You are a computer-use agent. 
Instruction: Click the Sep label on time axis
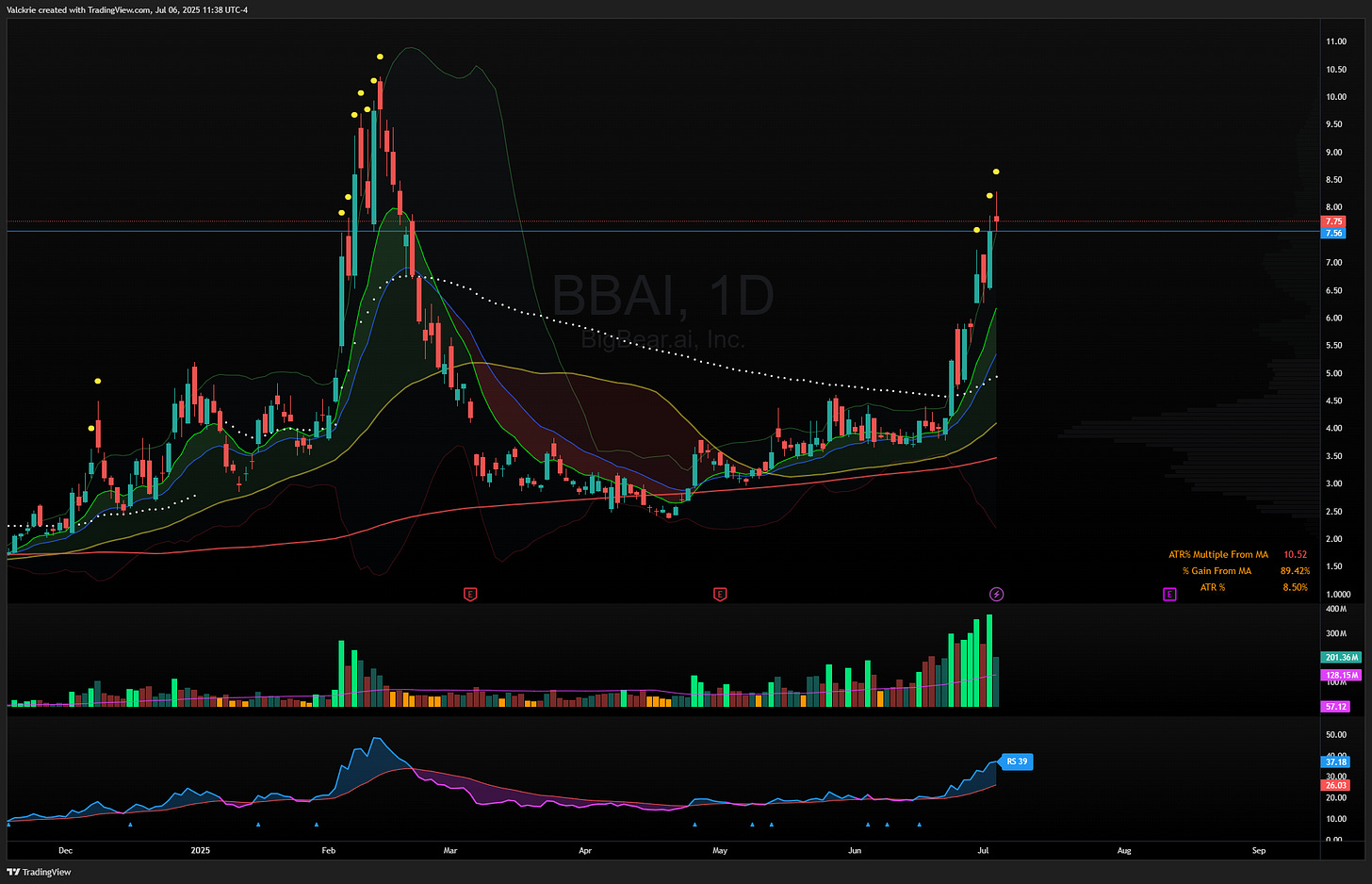click(1259, 850)
